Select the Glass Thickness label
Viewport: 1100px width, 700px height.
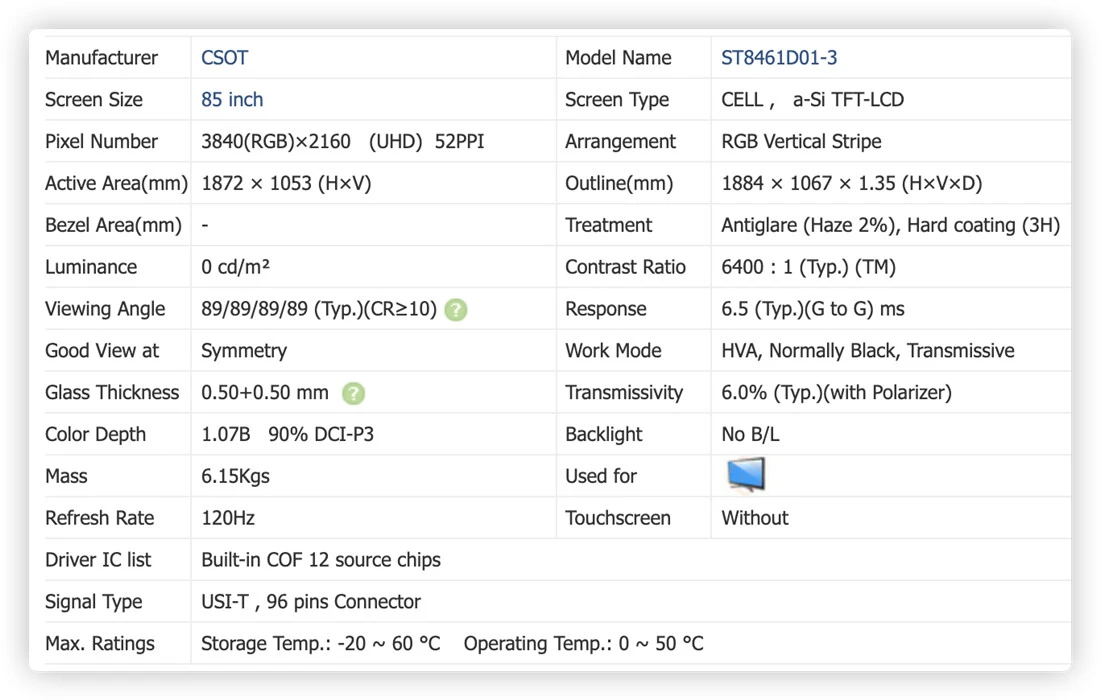[x=112, y=393]
